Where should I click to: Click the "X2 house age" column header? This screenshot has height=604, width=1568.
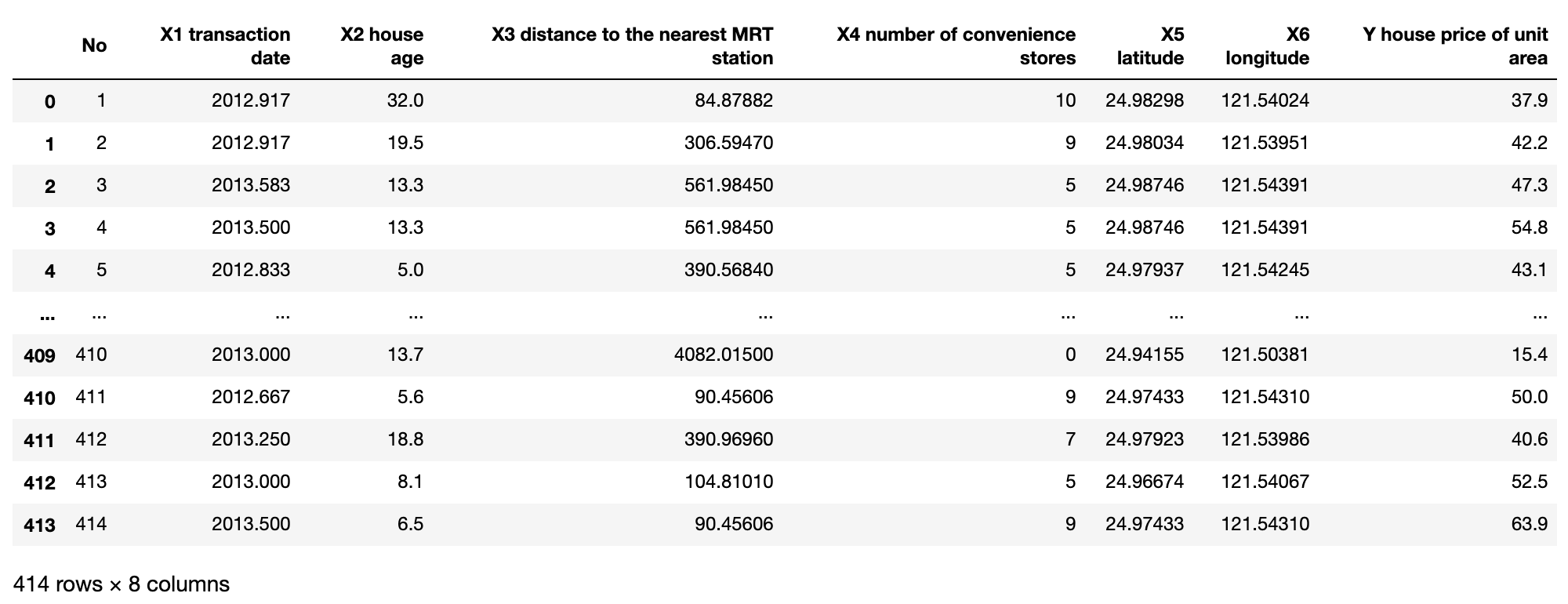point(382,45)
